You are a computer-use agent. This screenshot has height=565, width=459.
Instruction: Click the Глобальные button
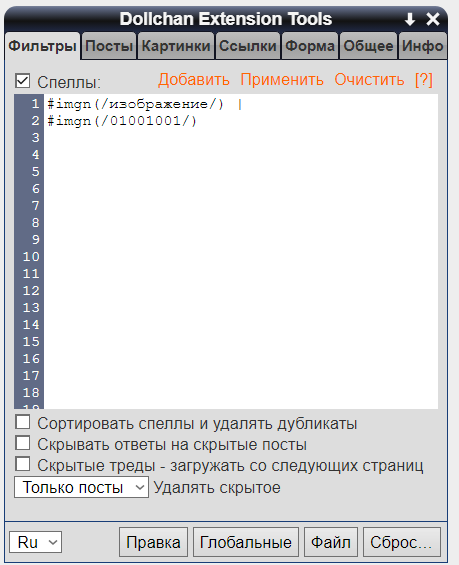pos(246,542)
